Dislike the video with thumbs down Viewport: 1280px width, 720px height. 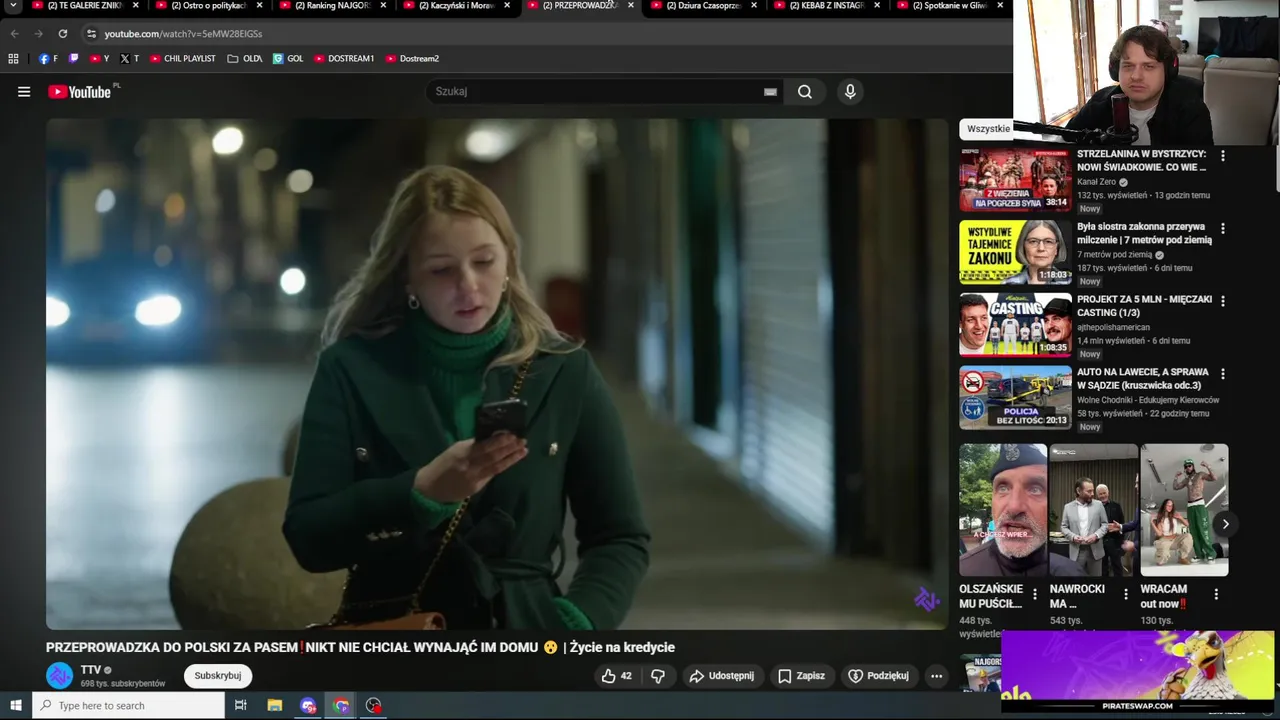(x=658, y=676)
